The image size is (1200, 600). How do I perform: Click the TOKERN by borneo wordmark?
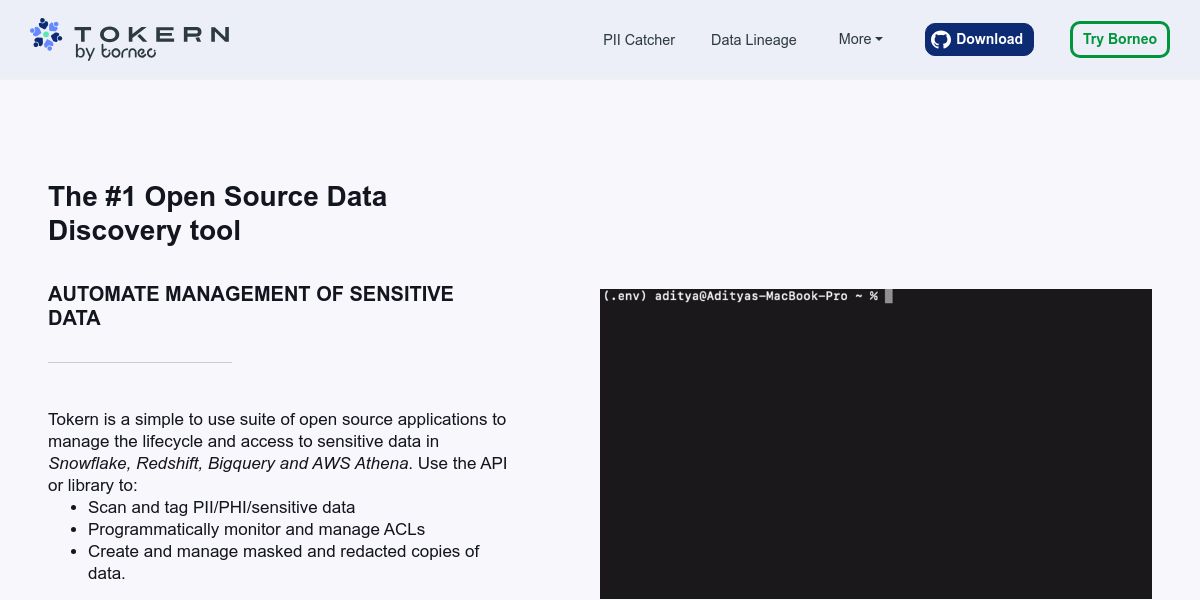[x=152, y=41]
